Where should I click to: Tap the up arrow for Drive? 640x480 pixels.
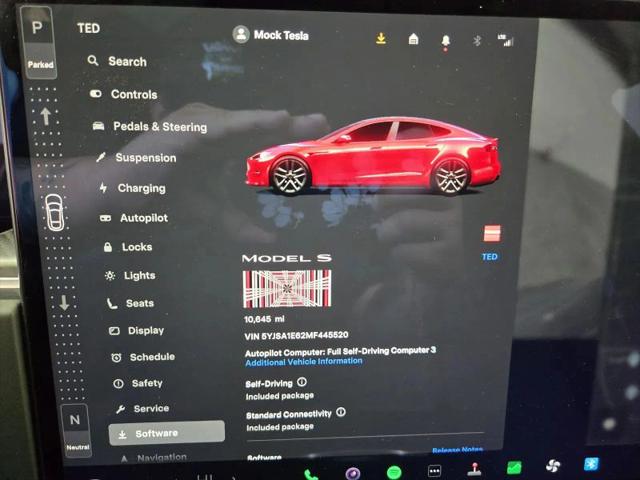click(x=46, y=116)
